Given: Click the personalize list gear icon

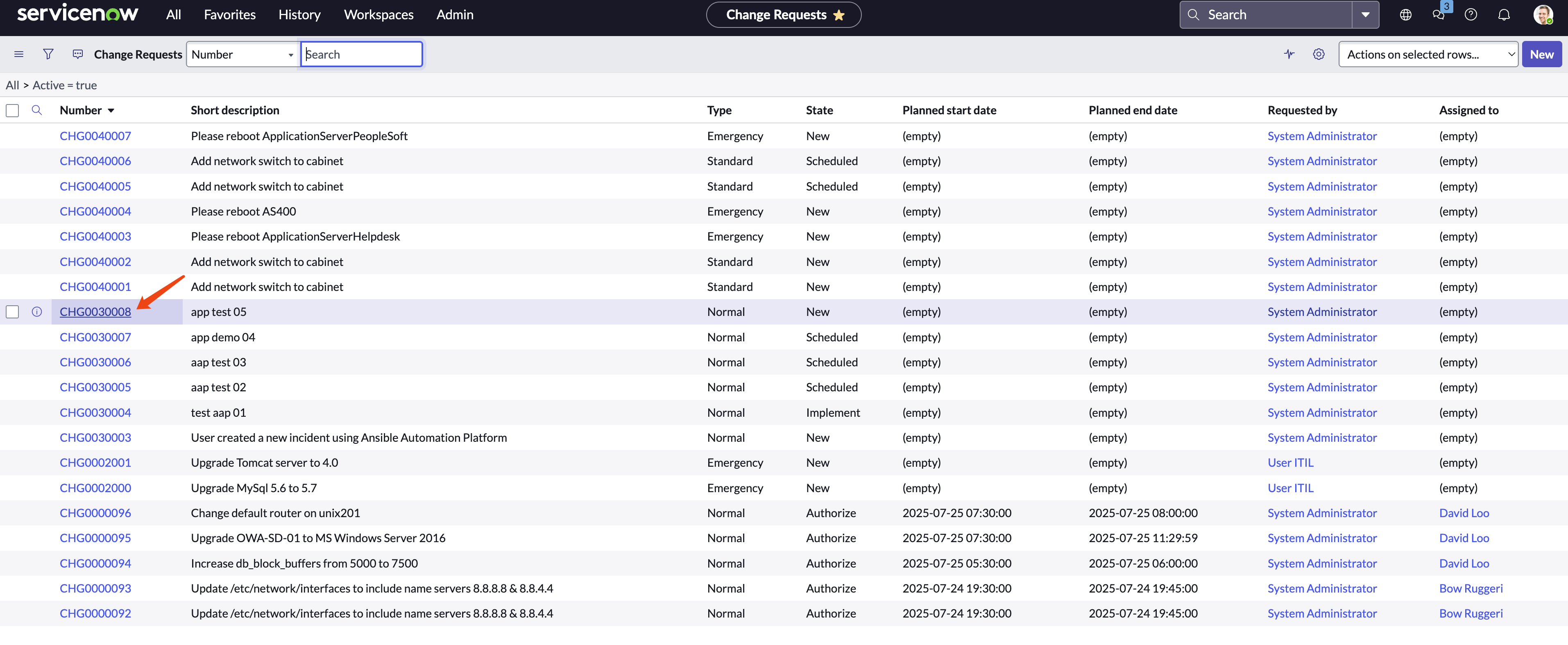Looking at the screenshot, I should click(1319, 54).
